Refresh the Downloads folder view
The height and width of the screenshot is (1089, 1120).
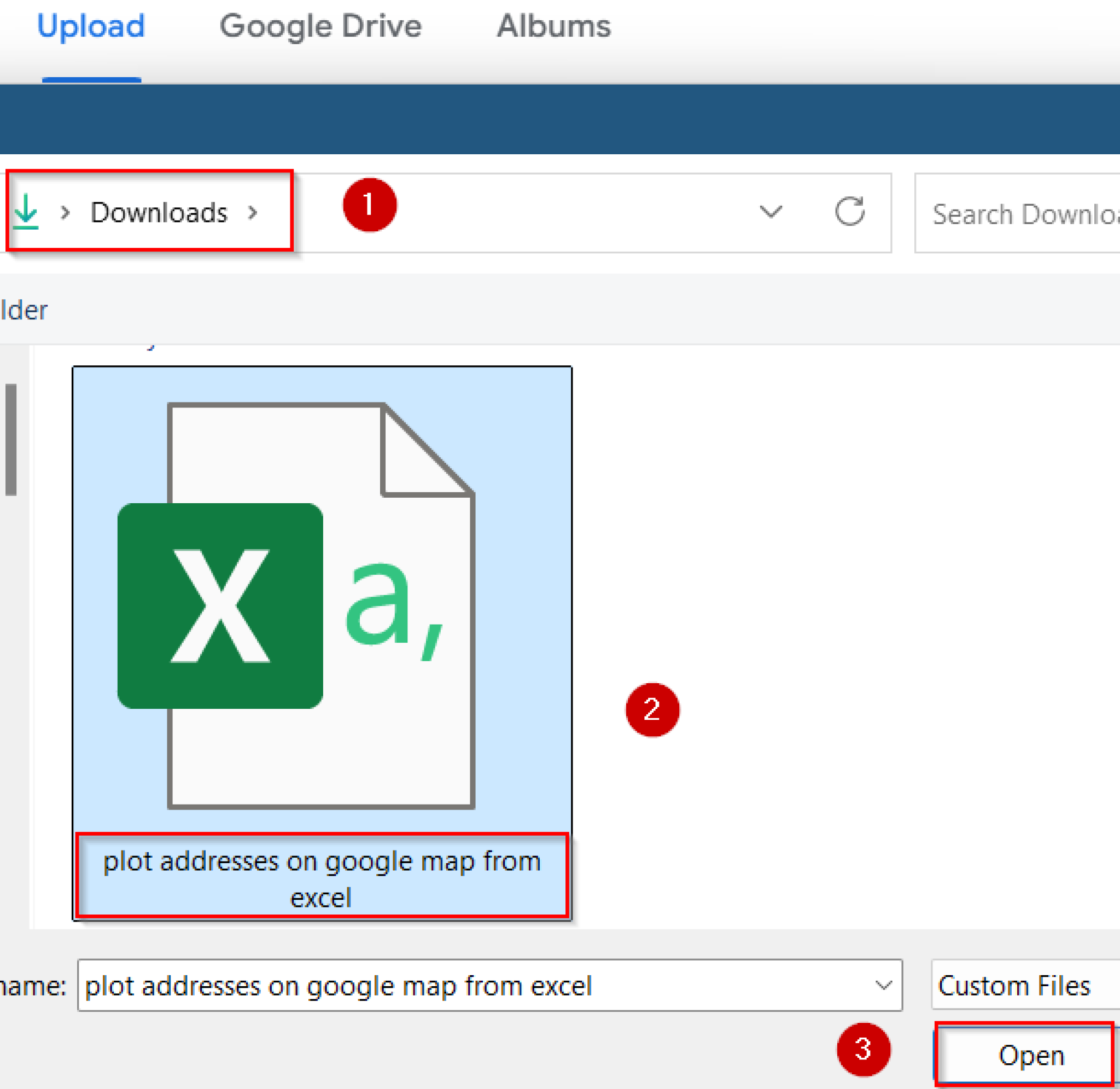coord(850,212)
